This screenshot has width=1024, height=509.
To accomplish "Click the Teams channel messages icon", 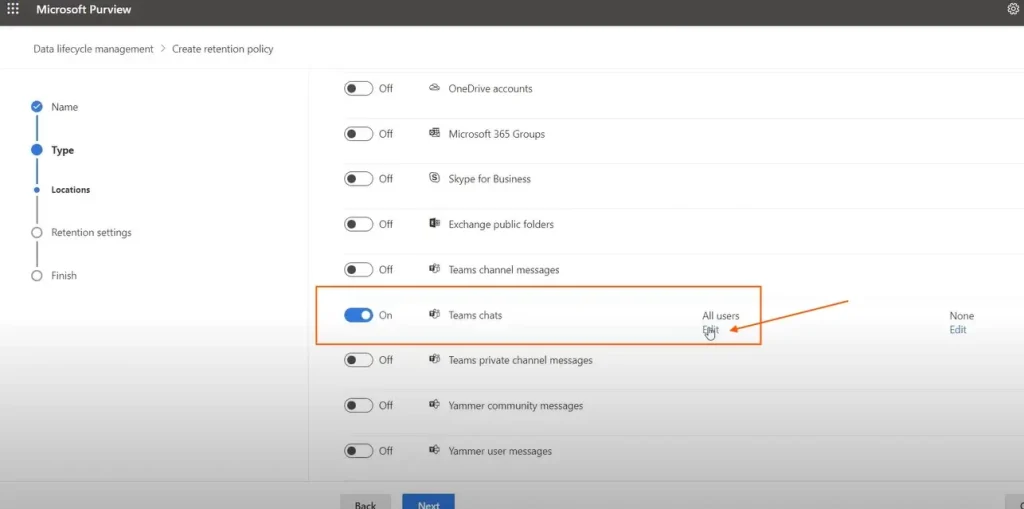I will (434, 269).
